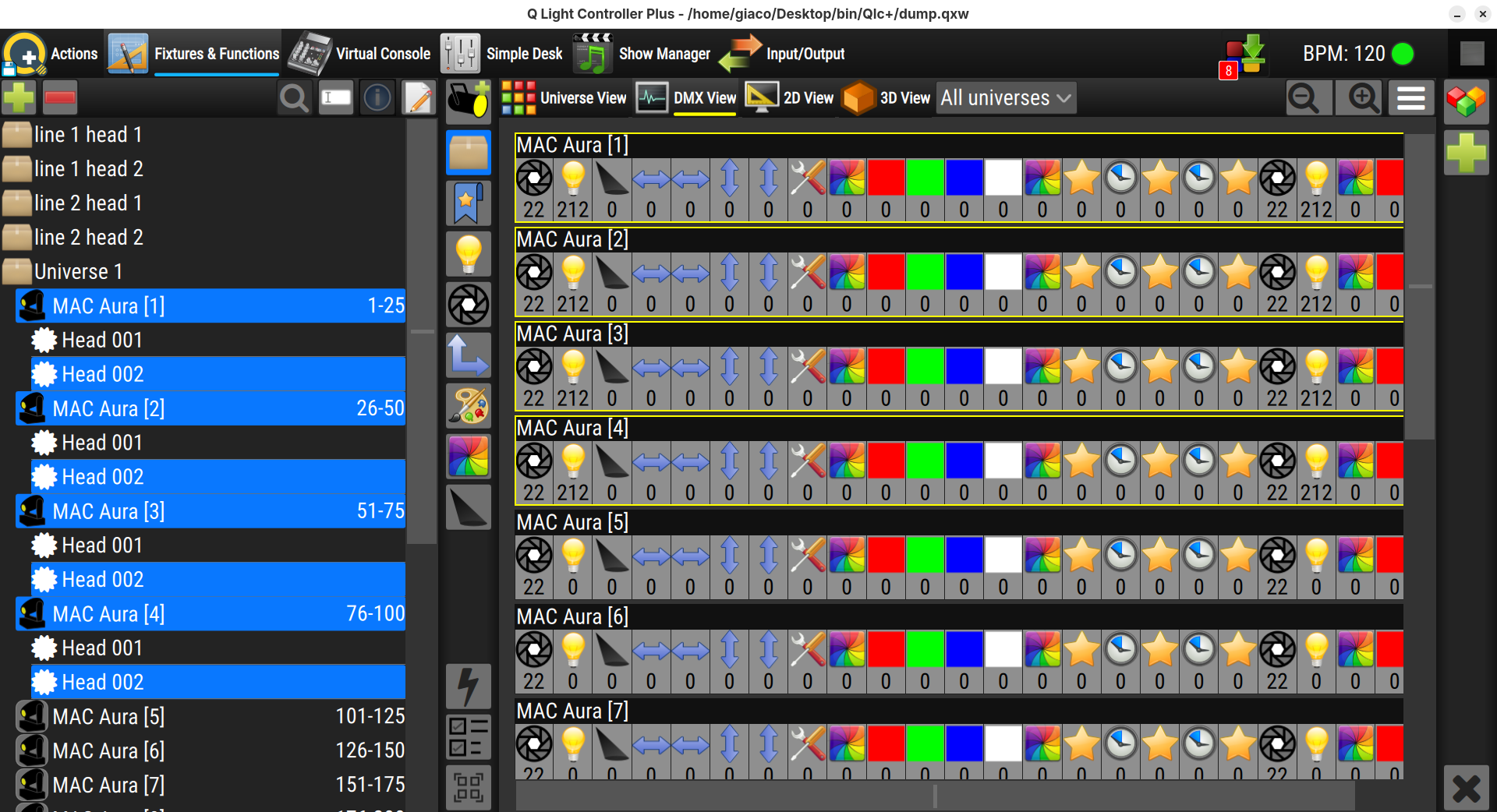The width and height of the screenshot is (1497, 812).
Task: Collapse MAC Aura [3] in fixture tree
Action: click(x=211, y=512)
